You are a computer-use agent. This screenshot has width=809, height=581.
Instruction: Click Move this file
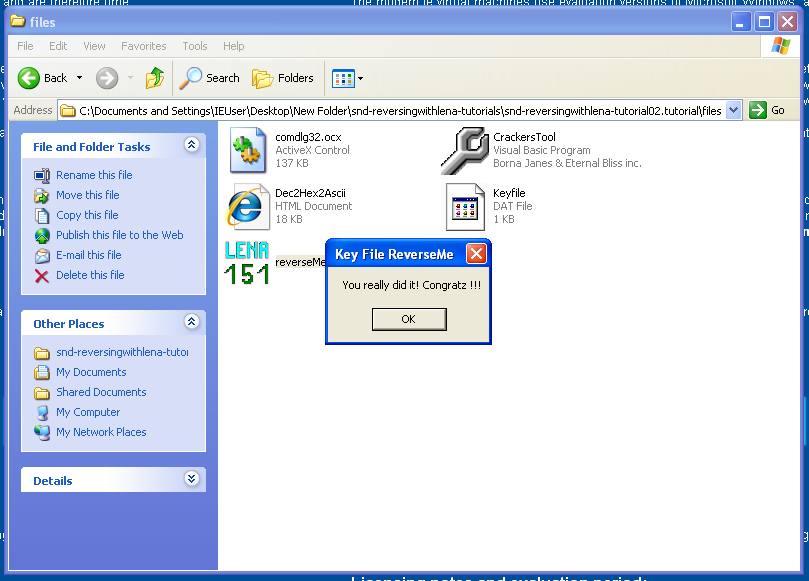pos(88,196)
